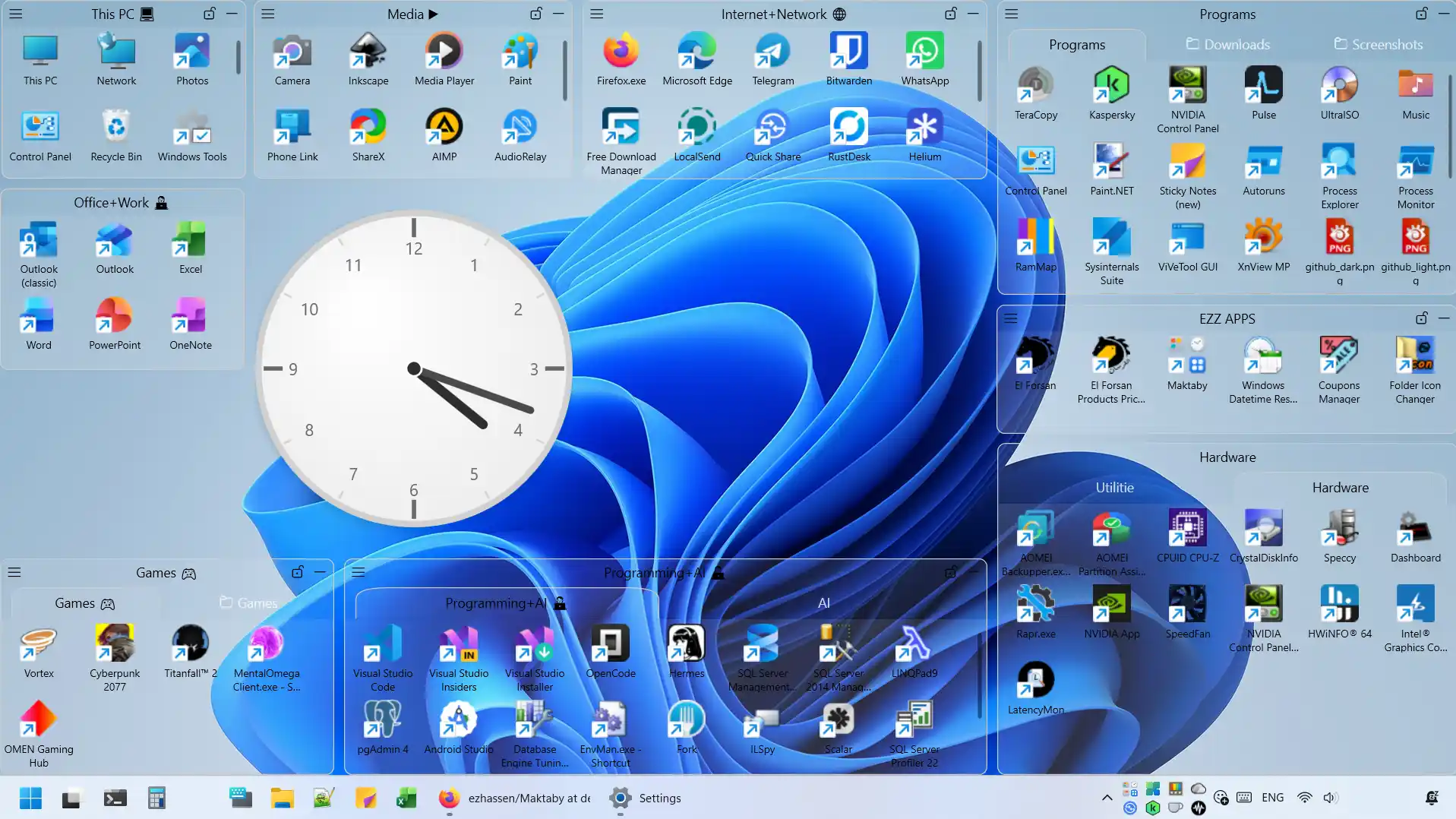Click ENG language indicator

point(1272,798)
